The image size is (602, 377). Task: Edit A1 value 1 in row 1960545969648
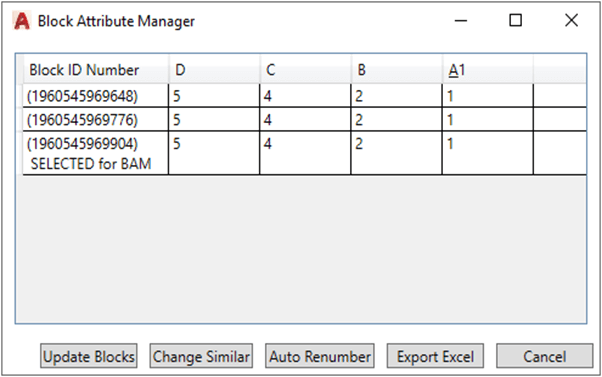coord(488,96)
